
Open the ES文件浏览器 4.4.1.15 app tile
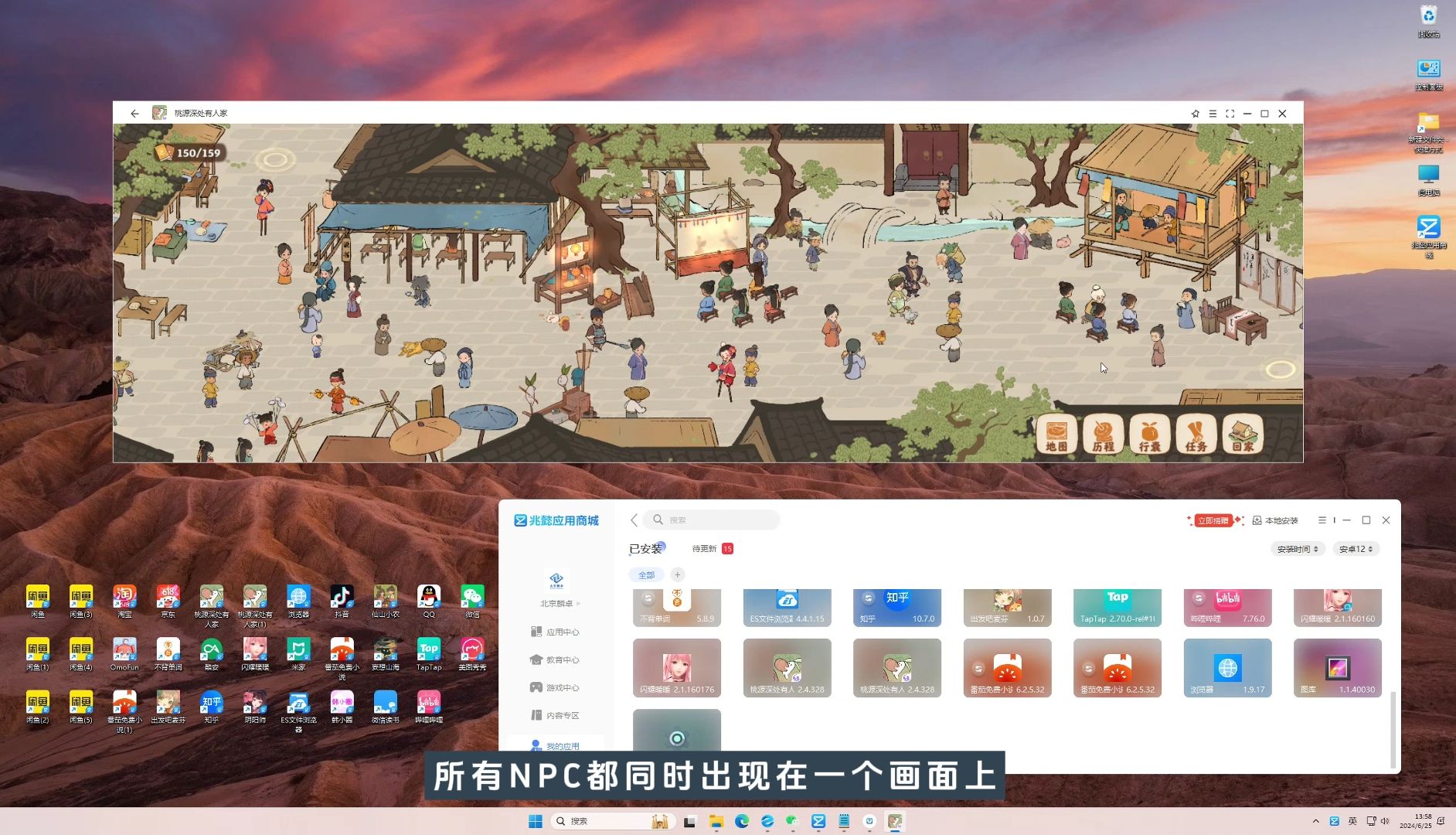(787, 608)
